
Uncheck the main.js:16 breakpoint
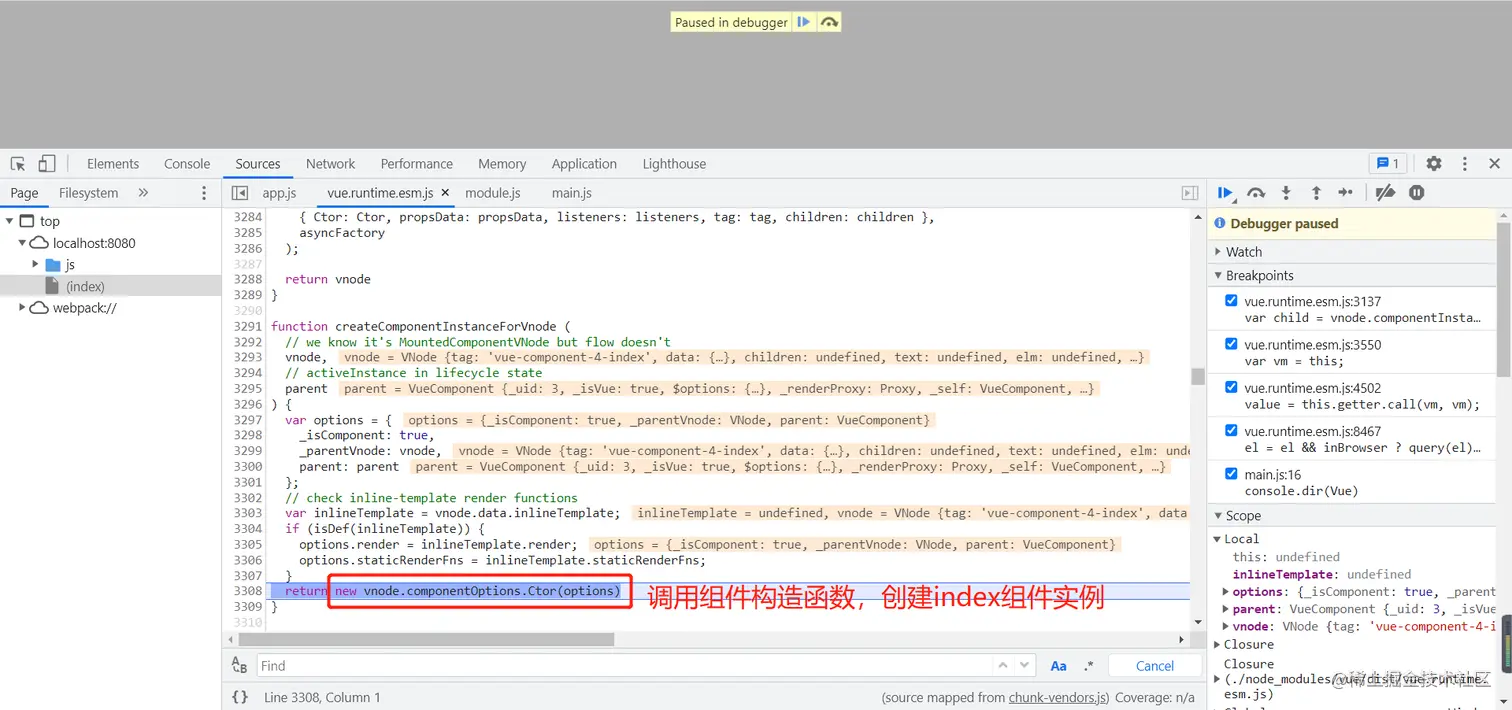(x=1231, y=474)
